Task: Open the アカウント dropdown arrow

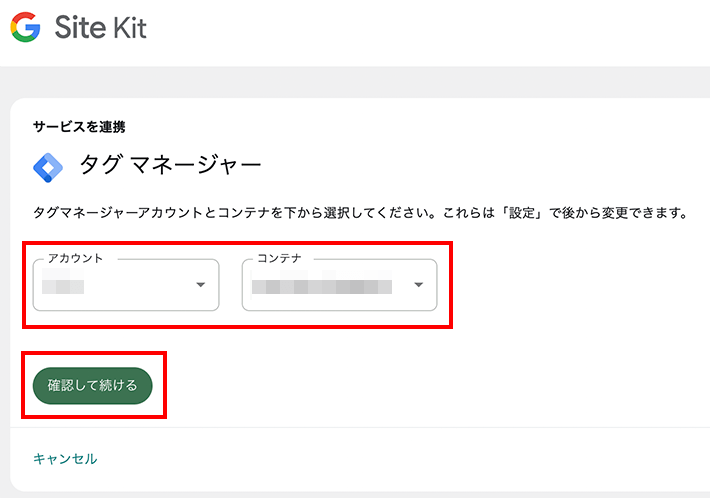Action: pyautogui.click(x=201, y=285)
